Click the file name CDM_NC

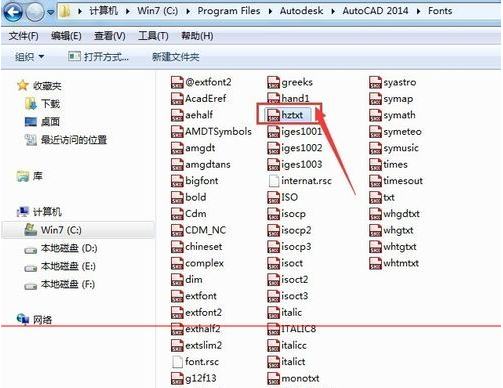click(x=205, y=230)
